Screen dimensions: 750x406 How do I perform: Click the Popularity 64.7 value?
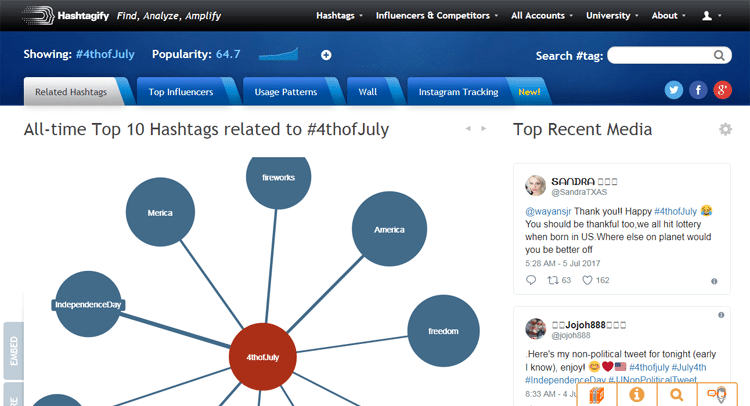tap(228, 54)
